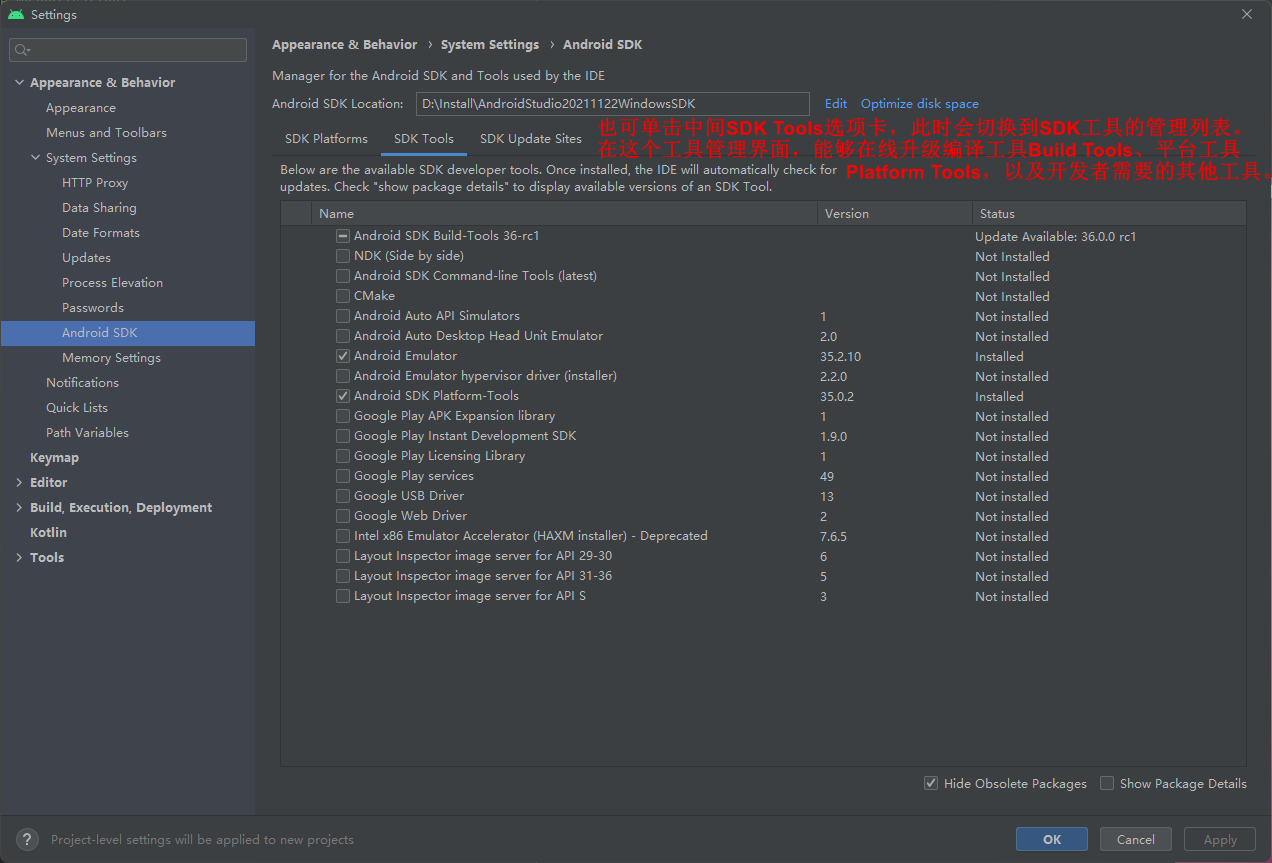This screenshot has width=1272, height=863.
Task: Check Google Web Driver checkbox
Action: click(x=343, y=516)
